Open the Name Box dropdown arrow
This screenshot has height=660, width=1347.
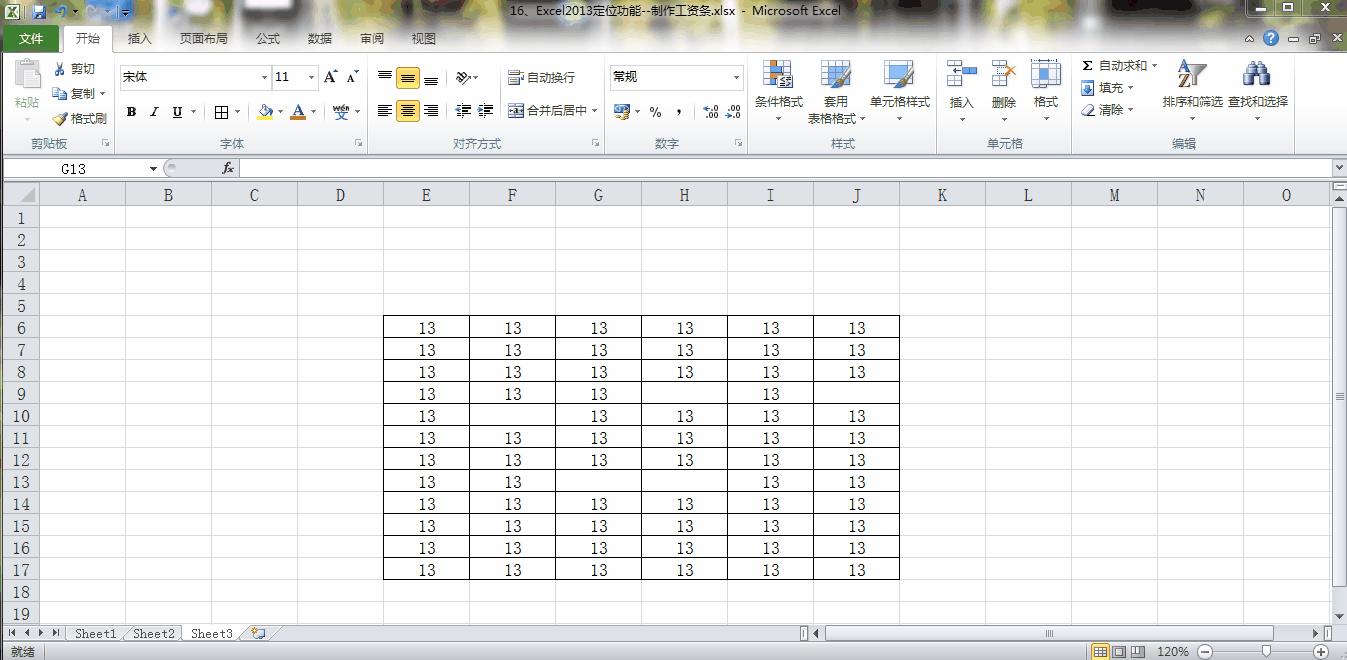click(x=153, y=169)
